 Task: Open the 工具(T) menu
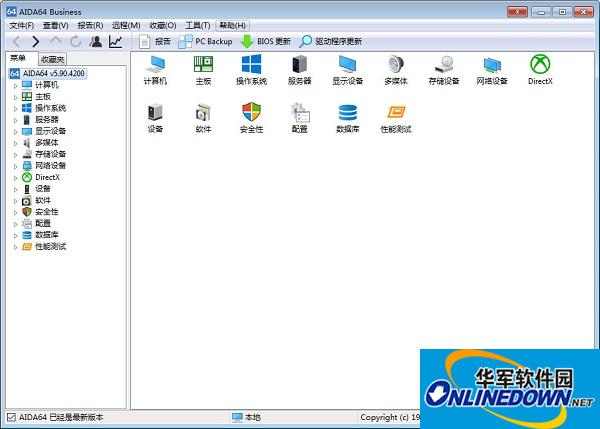pyautogui.click(x=198, y=26)
